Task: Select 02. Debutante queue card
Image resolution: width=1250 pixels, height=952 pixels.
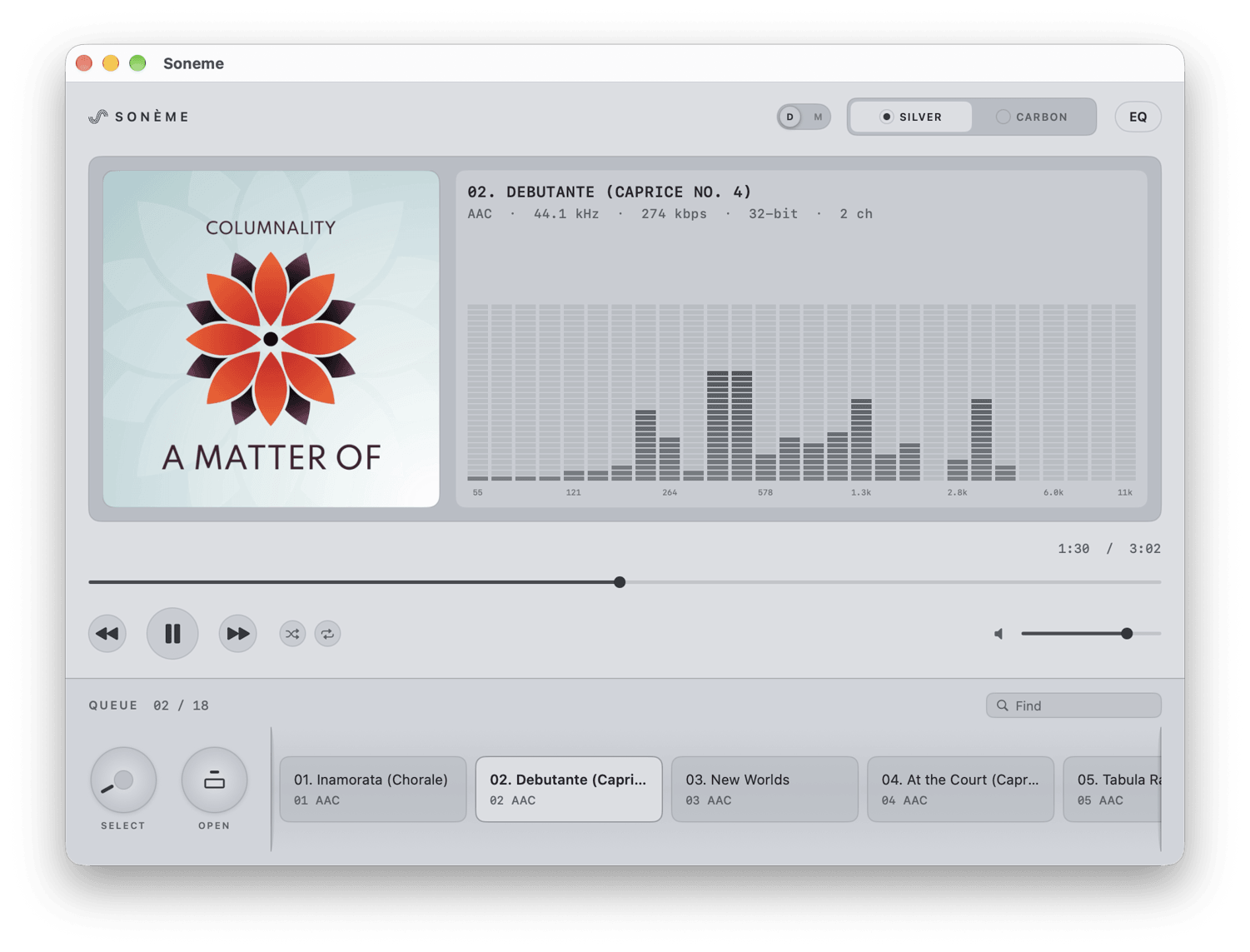Action: 569,789
